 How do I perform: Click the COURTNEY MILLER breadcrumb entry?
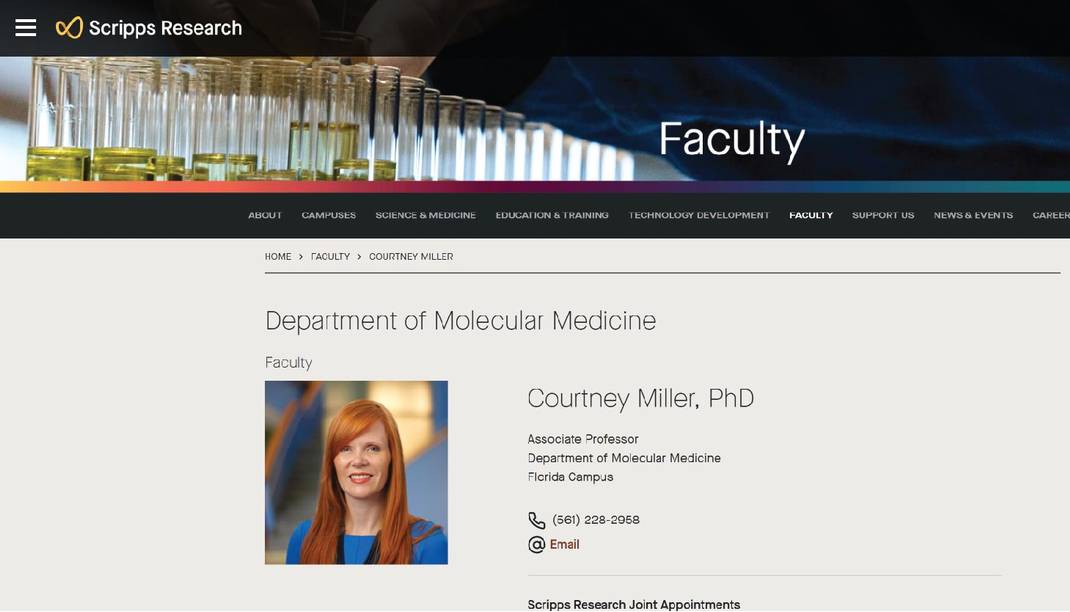tap(411, 256)
